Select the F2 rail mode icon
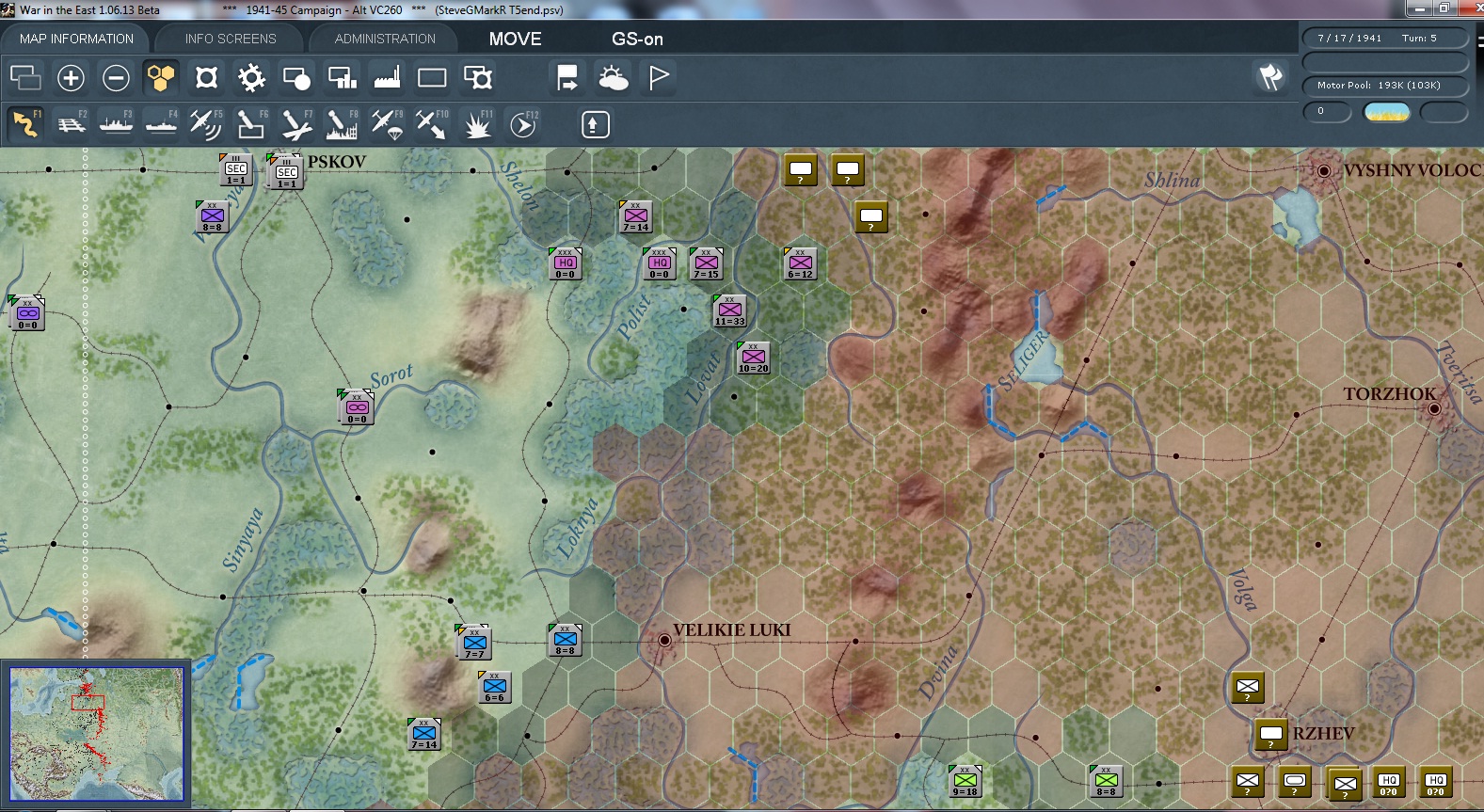Viewport: 1484px width, 812px height. [72, 124]
